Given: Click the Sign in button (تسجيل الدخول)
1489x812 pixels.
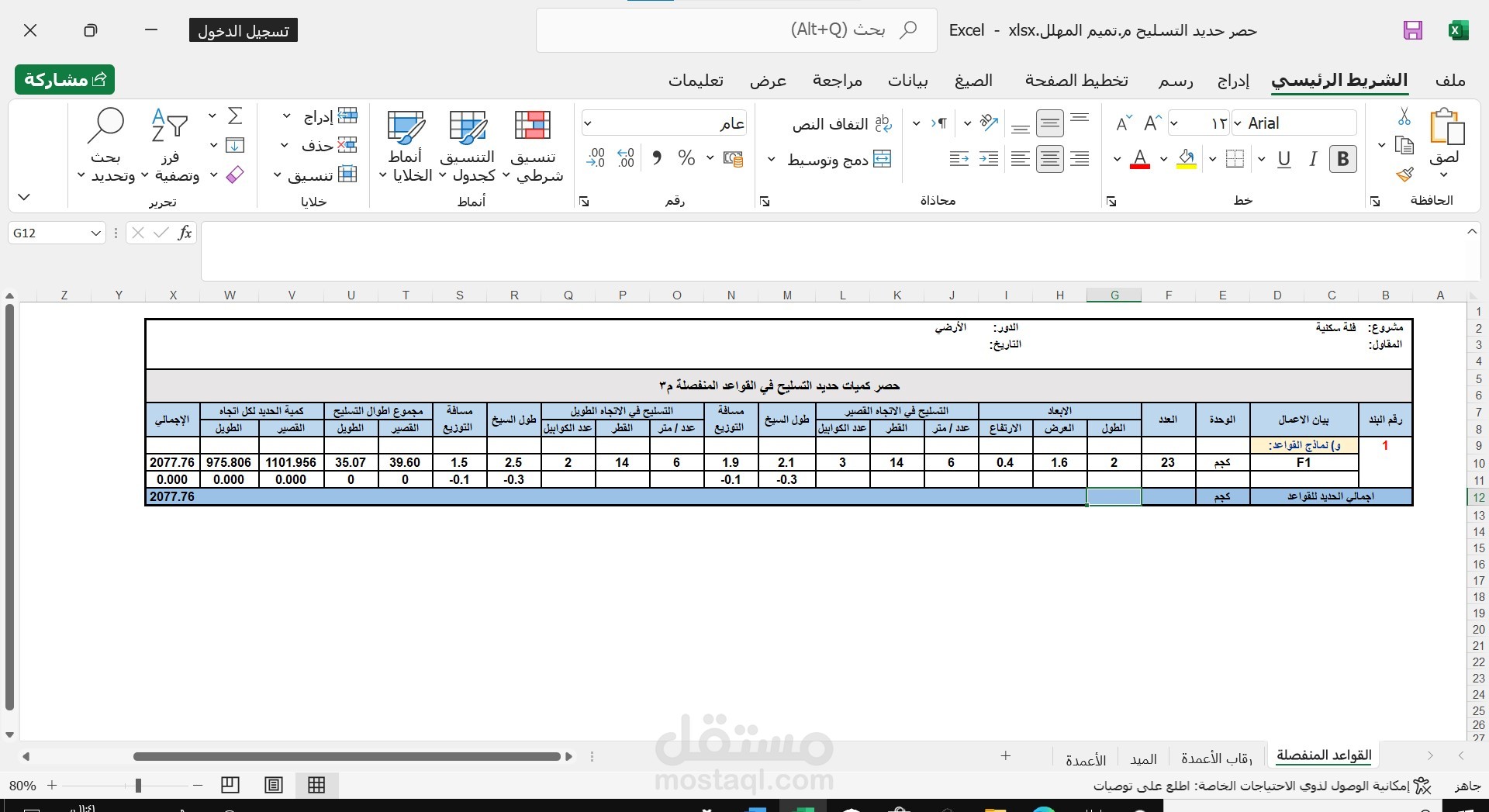Looking at the screenshot, I should click(x=243, y=30).
